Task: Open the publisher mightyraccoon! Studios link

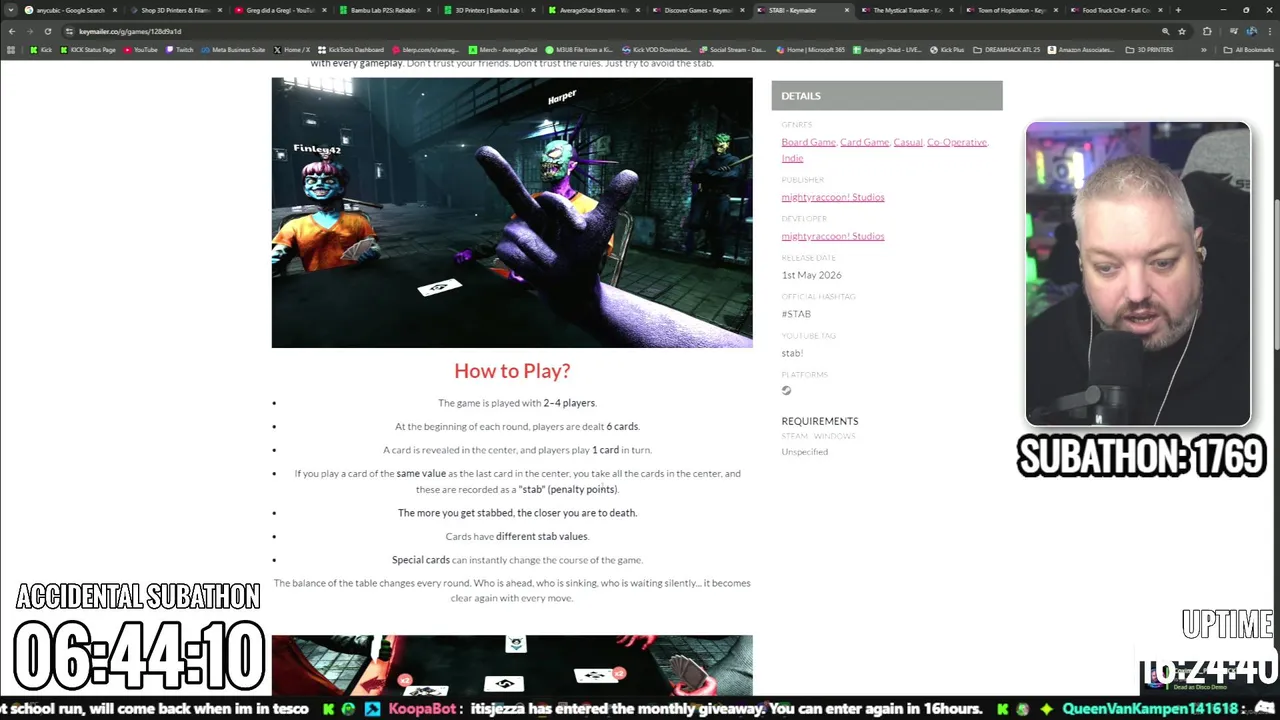Action: coord(833,197)
